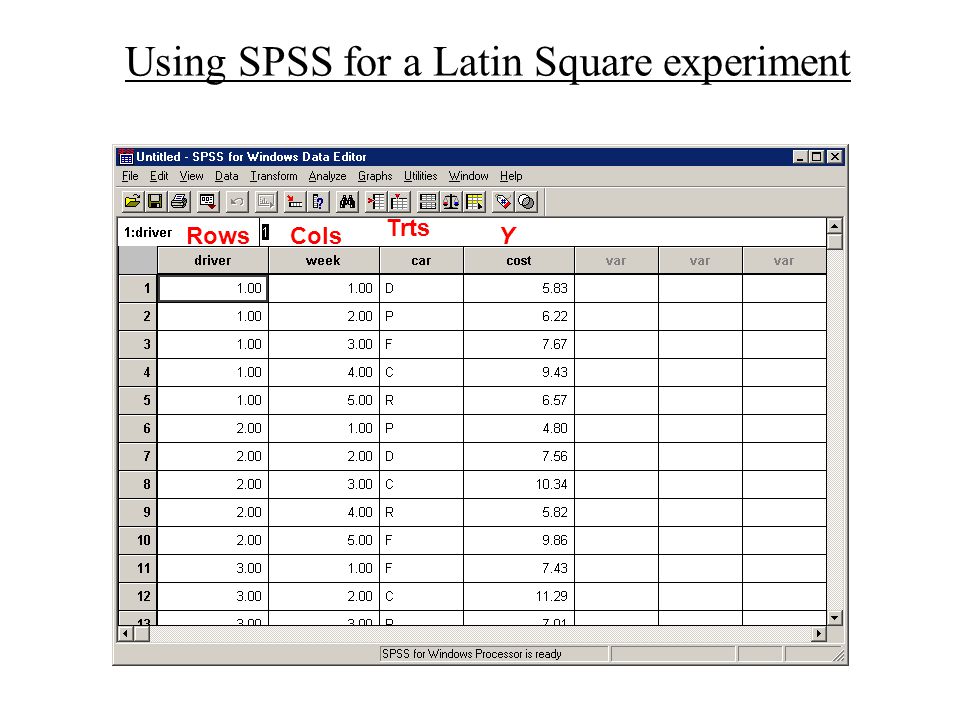Image resolution: width=960 pixels, height=720 pixels.
Task: Click cost cell 5.83 in row 1
Action: [519, 288]
